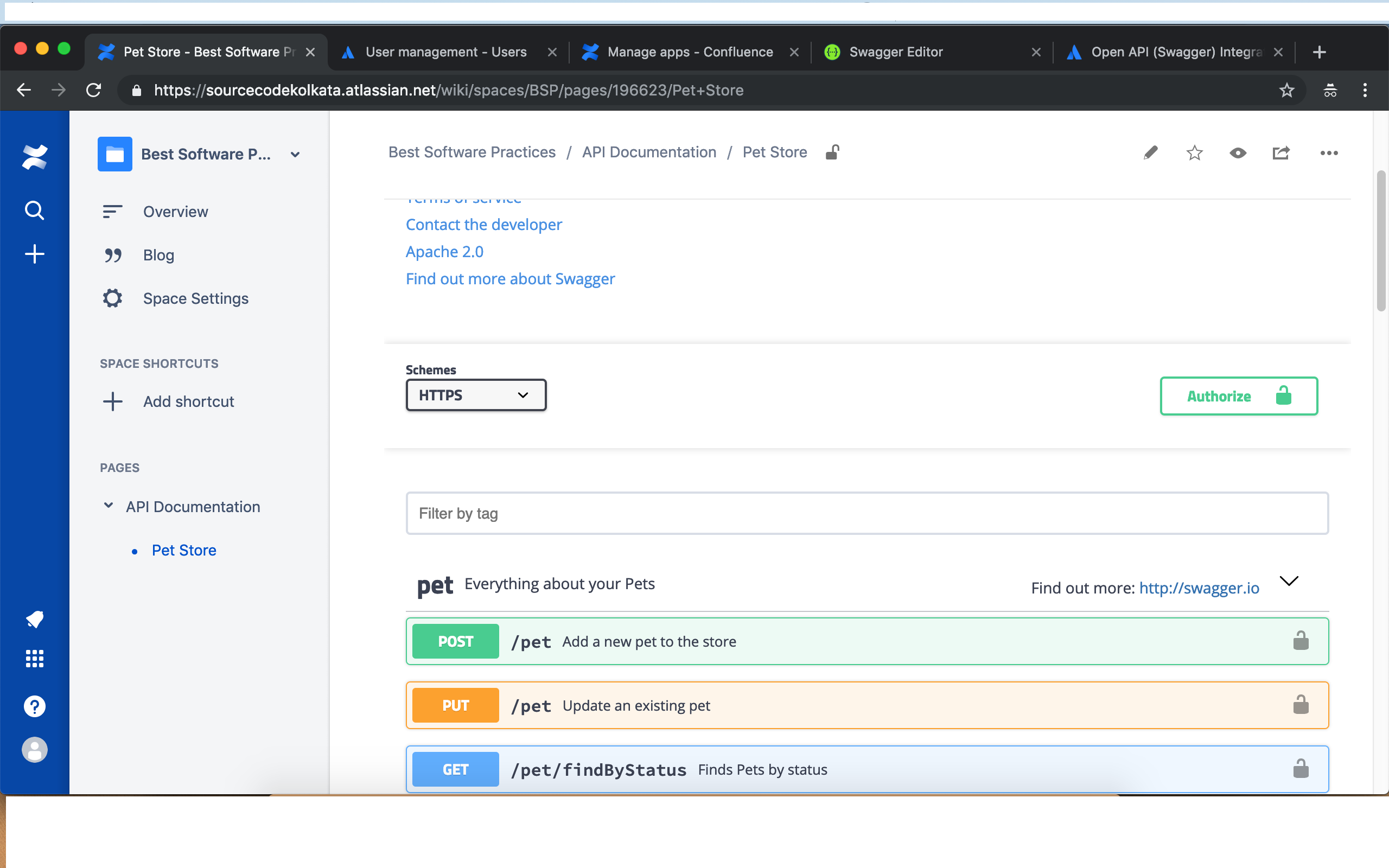Open the Contact the developer link
Screen dimensions: 1389x868
(x=484, y=225)
